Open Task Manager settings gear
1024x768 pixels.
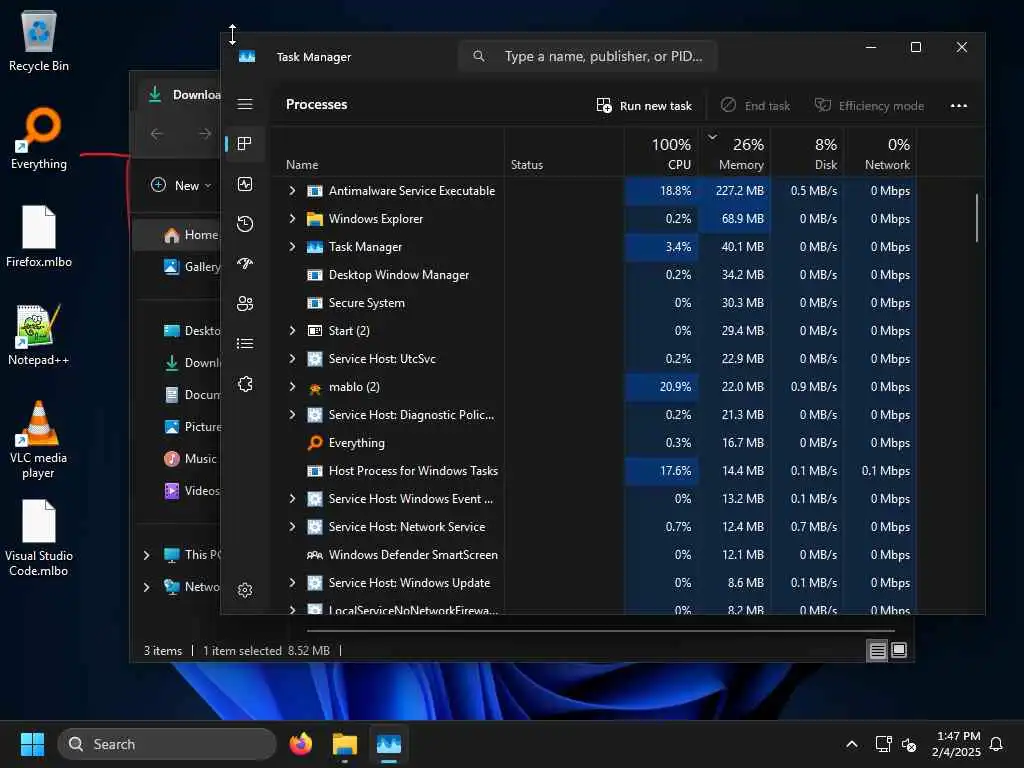pos(245,590)
